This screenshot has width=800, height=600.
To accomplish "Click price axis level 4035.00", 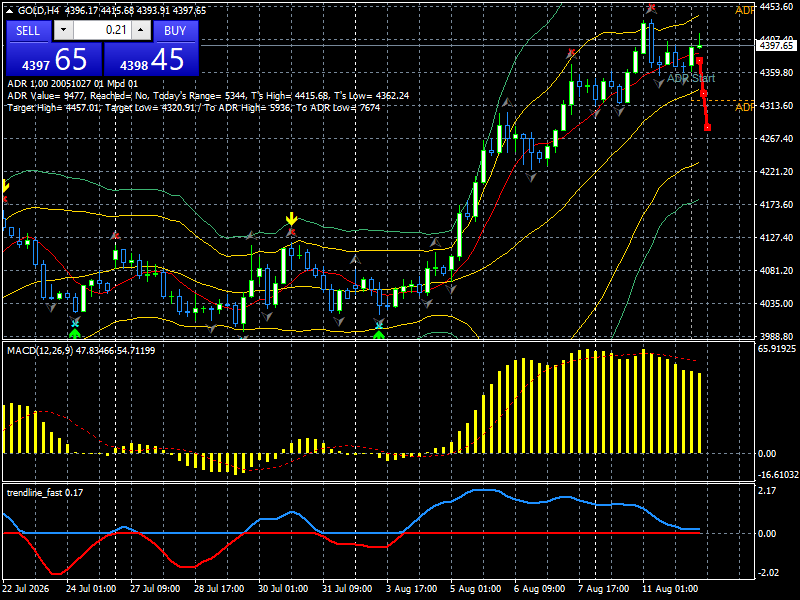I will 776,304.
